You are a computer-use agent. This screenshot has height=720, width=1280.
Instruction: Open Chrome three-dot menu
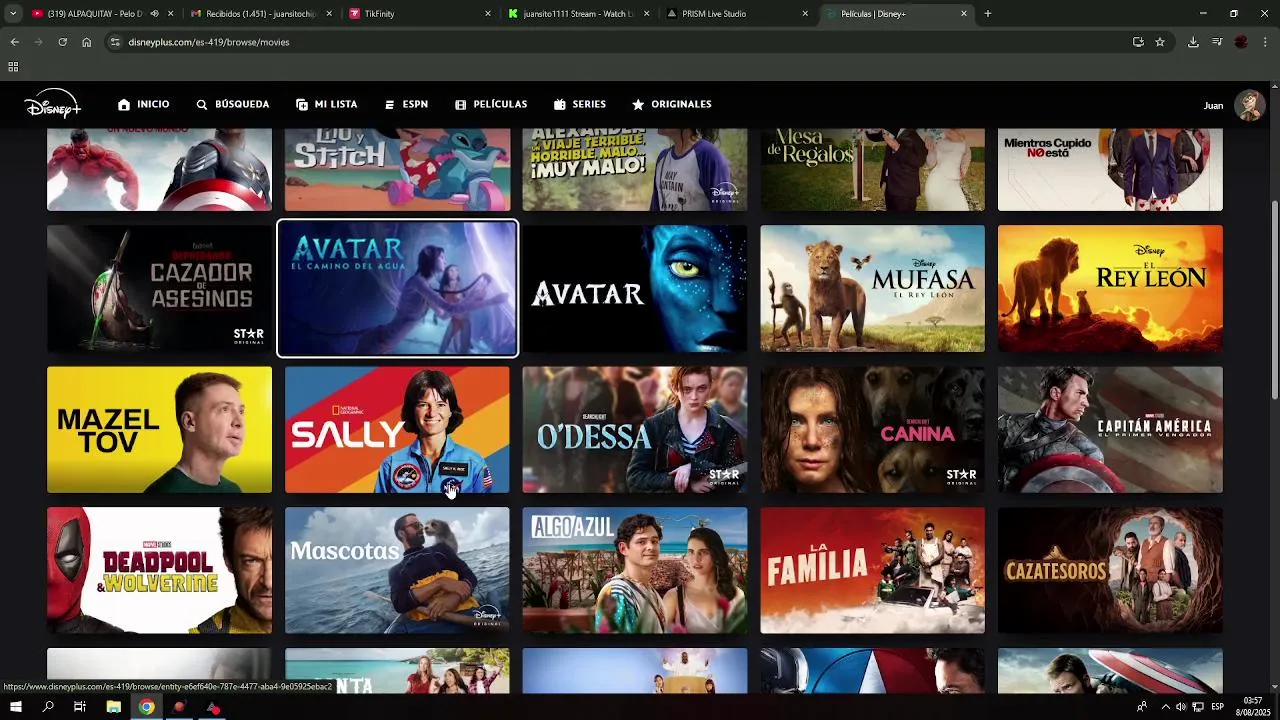[x=1265, y=42]
